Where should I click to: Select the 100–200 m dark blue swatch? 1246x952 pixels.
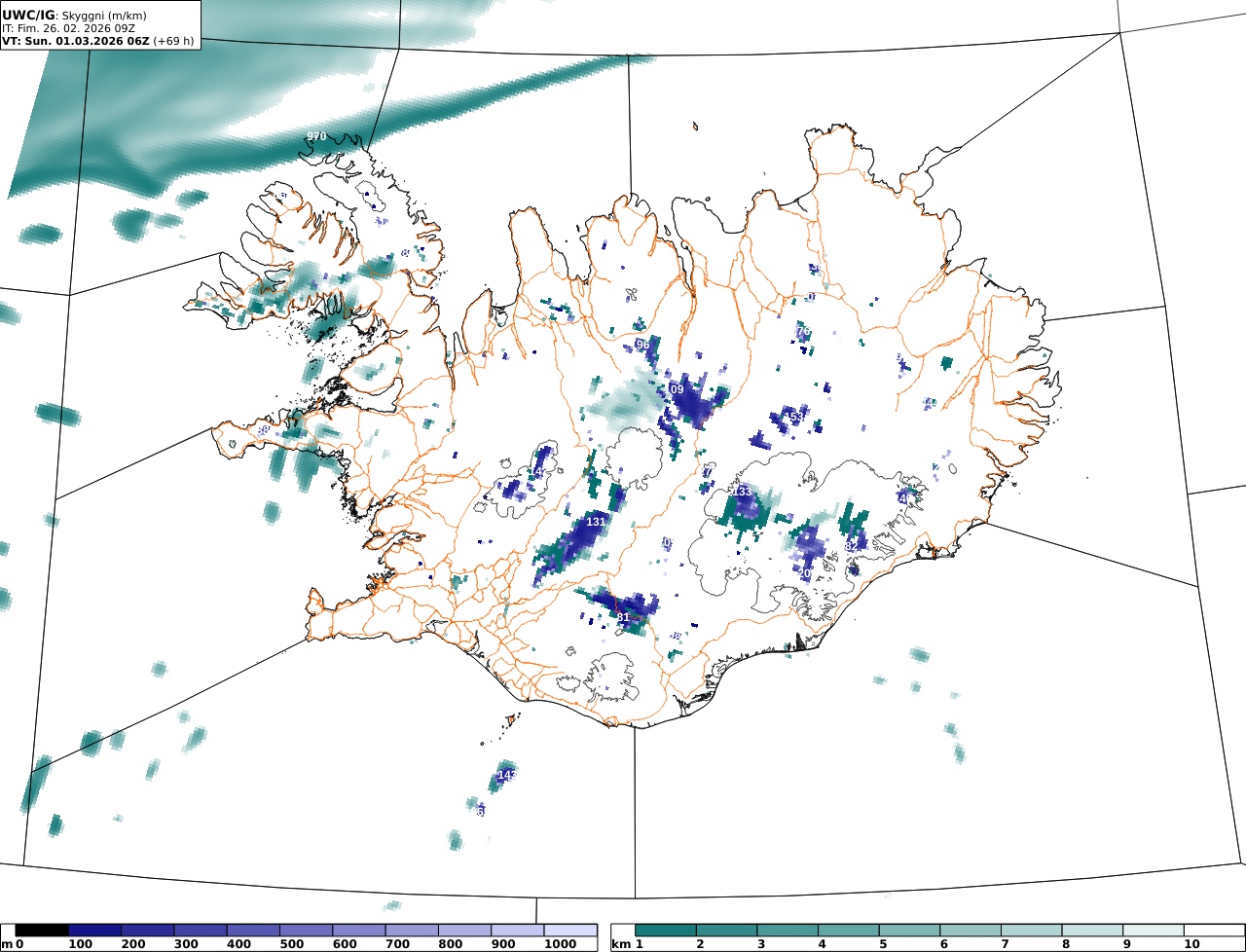pyautogui.click(x=94, y=931)
